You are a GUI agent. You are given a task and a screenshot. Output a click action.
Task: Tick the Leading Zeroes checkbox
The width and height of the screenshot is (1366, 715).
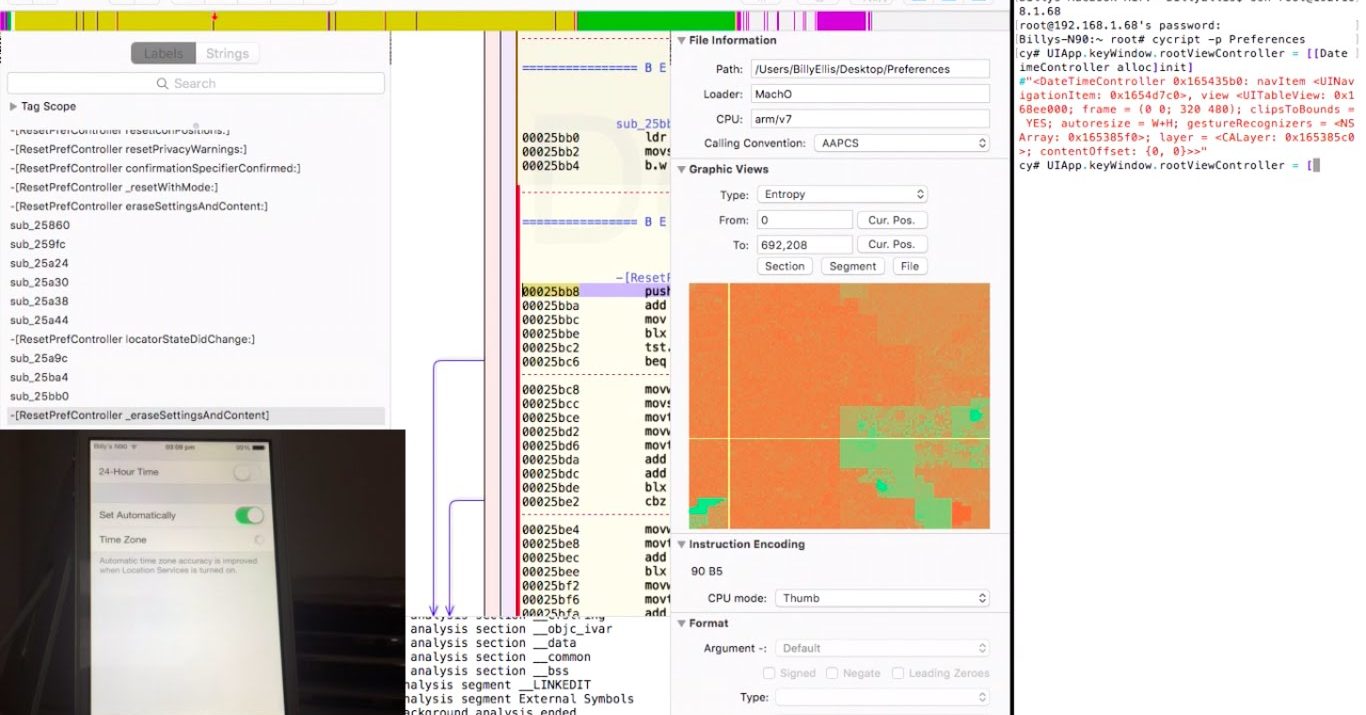pyautogui.click(x=898, y=674)
